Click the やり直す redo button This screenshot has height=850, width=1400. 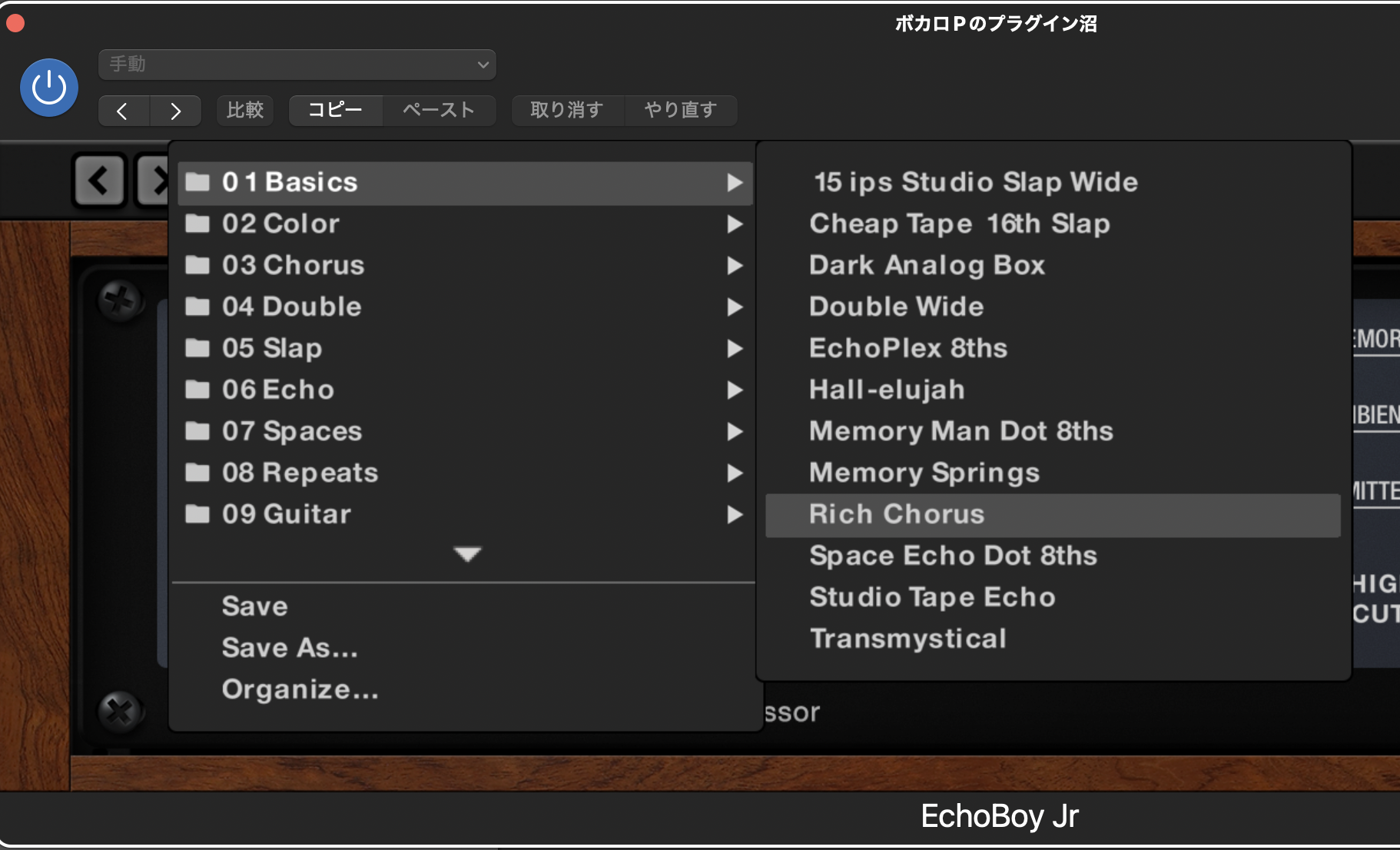681,111
